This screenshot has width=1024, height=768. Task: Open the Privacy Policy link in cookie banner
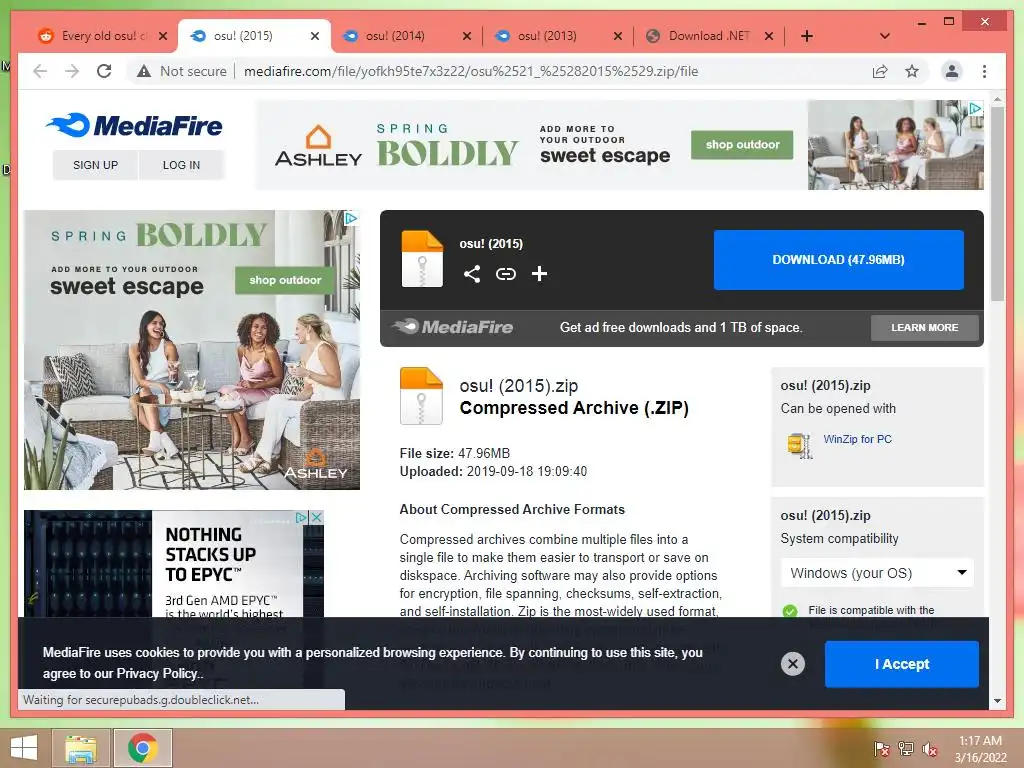[157, 674]
